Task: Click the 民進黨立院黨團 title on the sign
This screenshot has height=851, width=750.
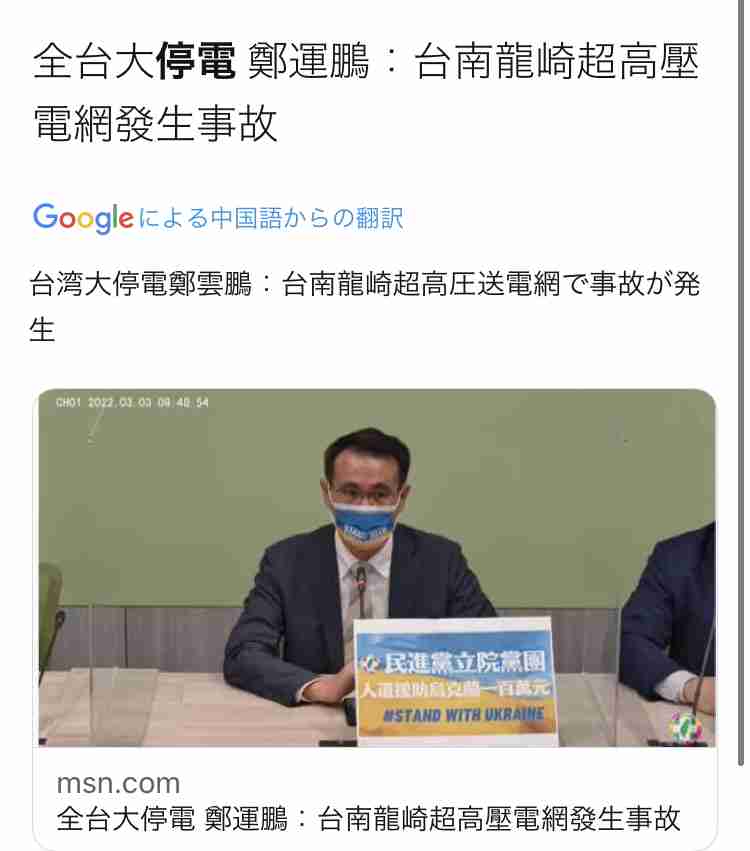Action: click(x=465, y=663)
